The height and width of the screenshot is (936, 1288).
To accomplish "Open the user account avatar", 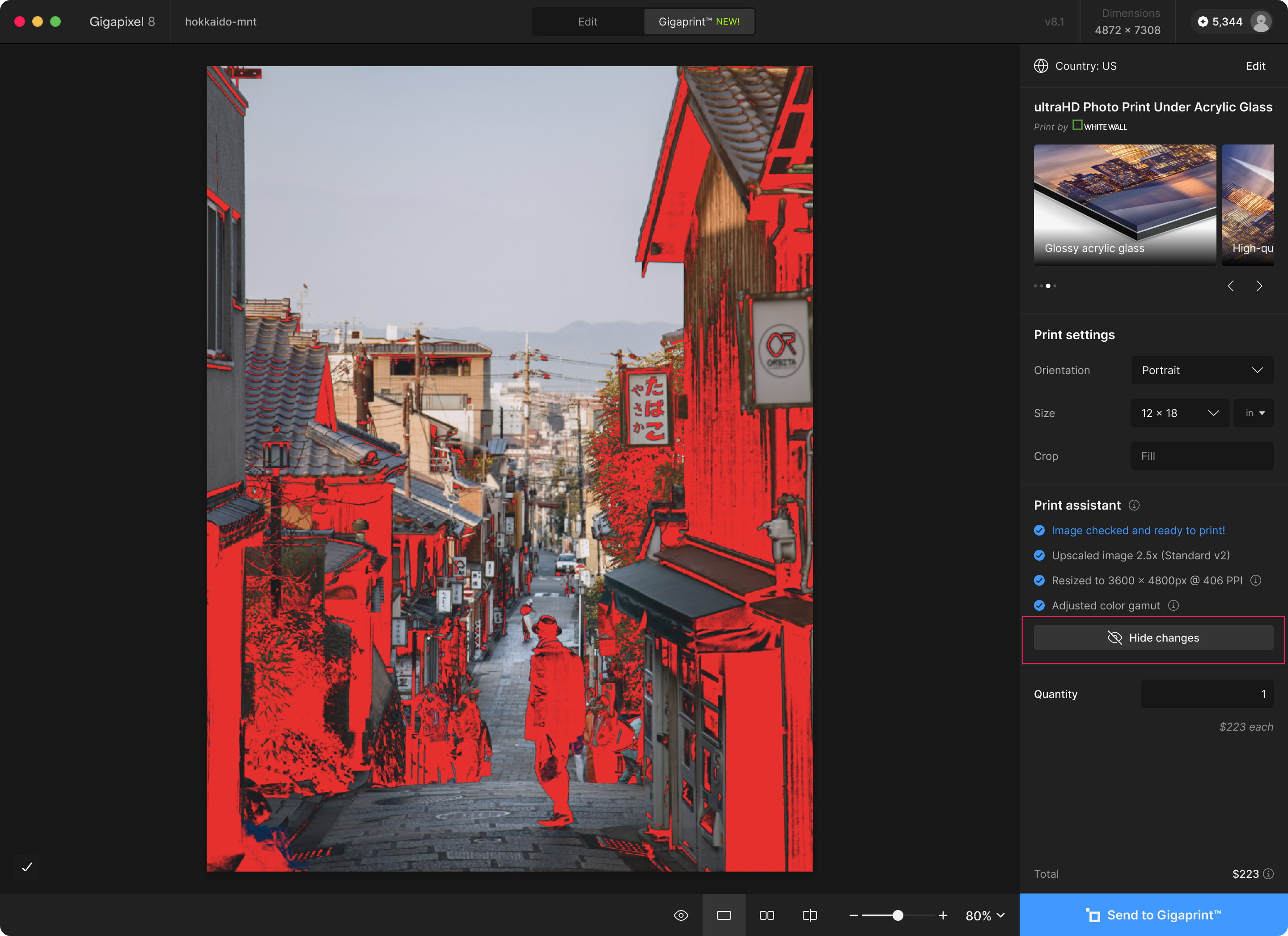I will coord(1261,21).
